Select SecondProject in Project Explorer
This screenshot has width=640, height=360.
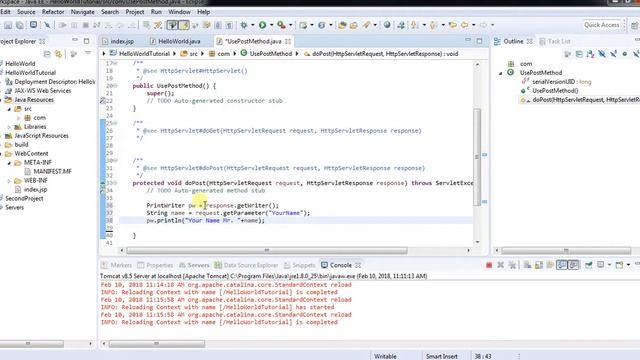coord(24,198)
